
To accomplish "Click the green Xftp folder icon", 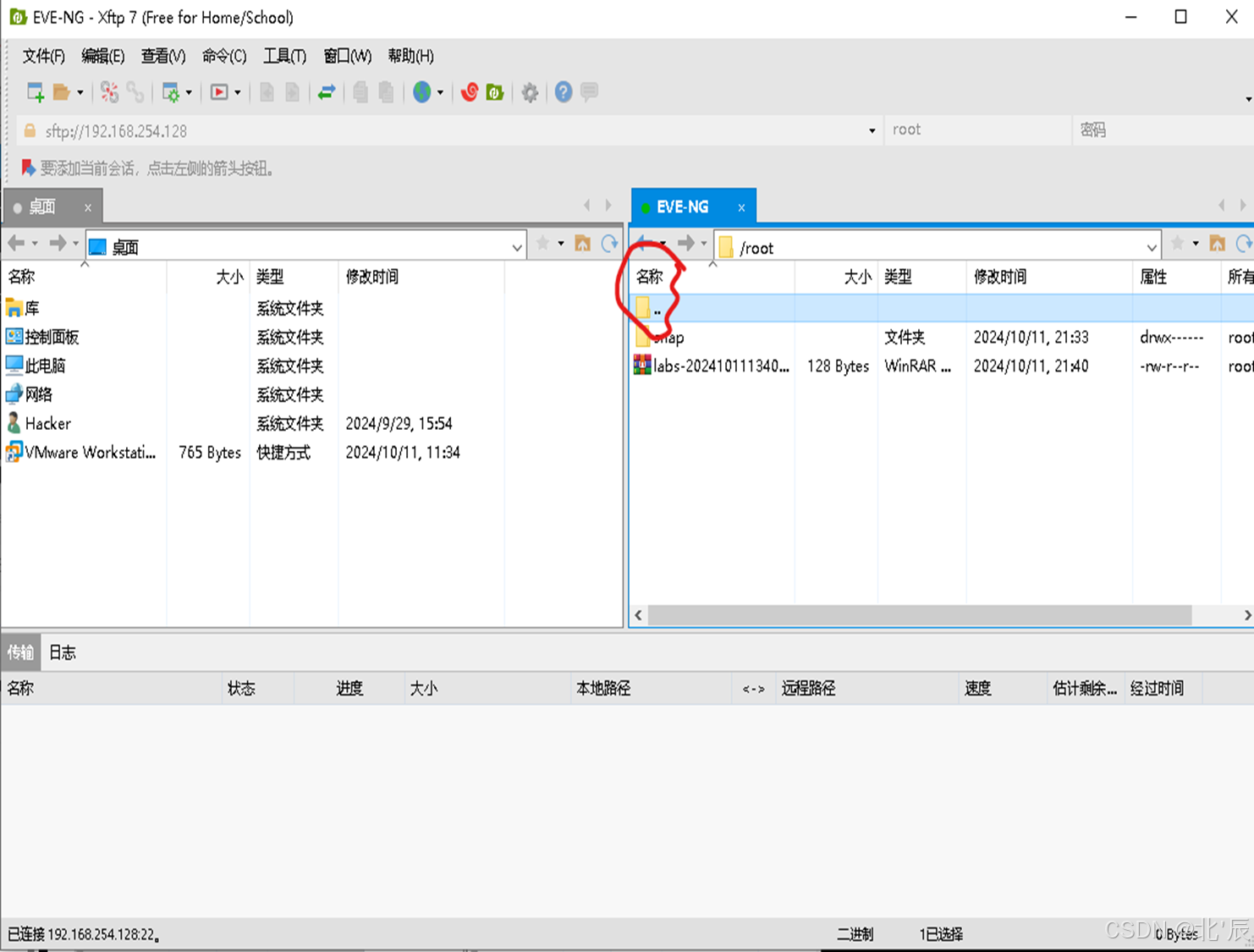I will click(x=495, y=92).
